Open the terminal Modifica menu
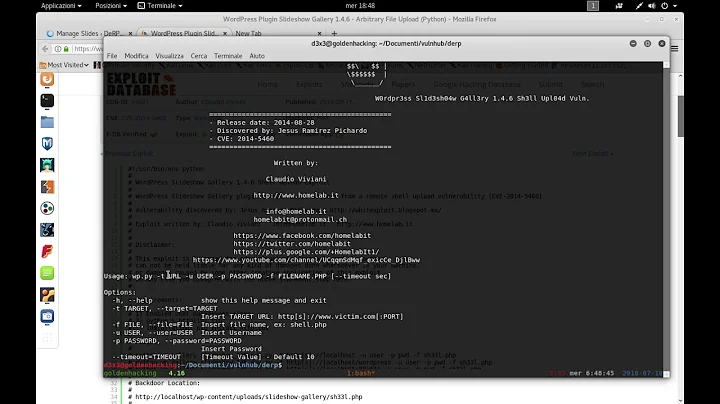Viewport: 720px width, 404px height. [136, 56]
